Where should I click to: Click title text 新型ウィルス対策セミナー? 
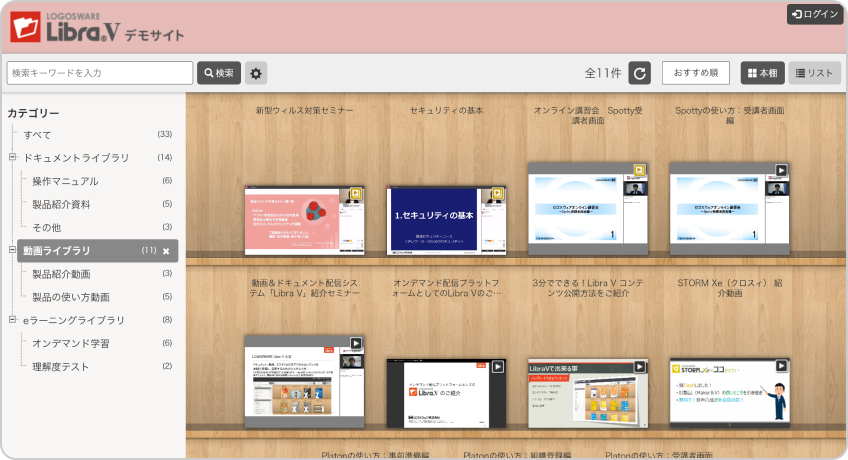[304, 110]
